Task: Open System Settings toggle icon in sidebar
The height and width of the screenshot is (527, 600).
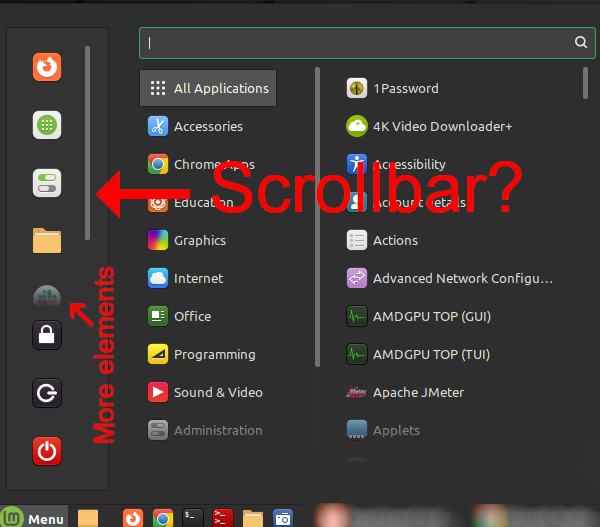Action: point(47,183)
